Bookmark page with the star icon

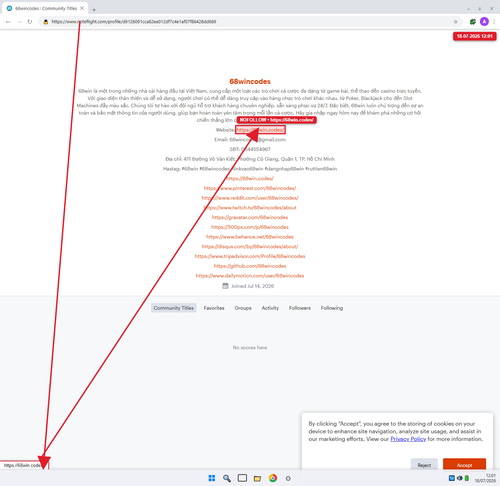456,22
